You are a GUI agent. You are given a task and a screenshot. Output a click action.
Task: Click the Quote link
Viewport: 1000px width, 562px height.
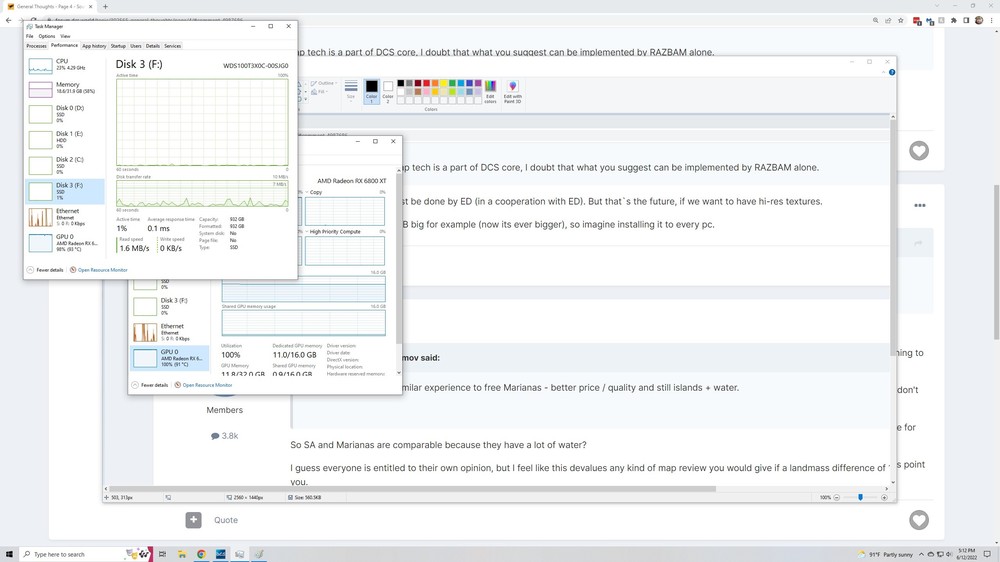coord(226,520)
